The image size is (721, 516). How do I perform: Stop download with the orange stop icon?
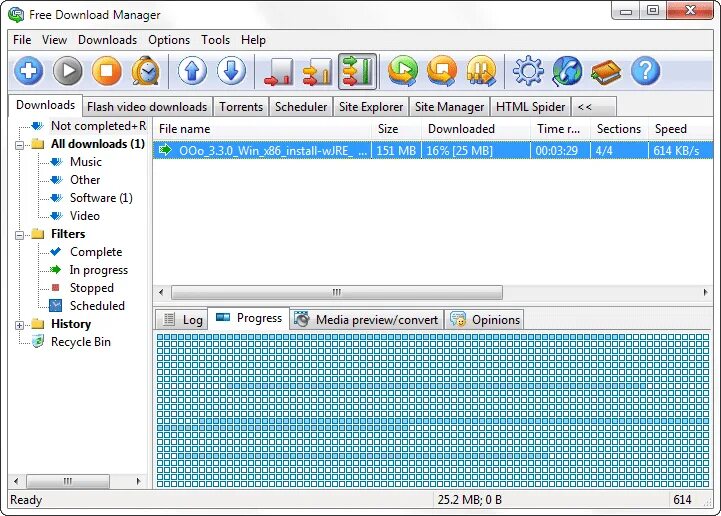tap(107, 71)
